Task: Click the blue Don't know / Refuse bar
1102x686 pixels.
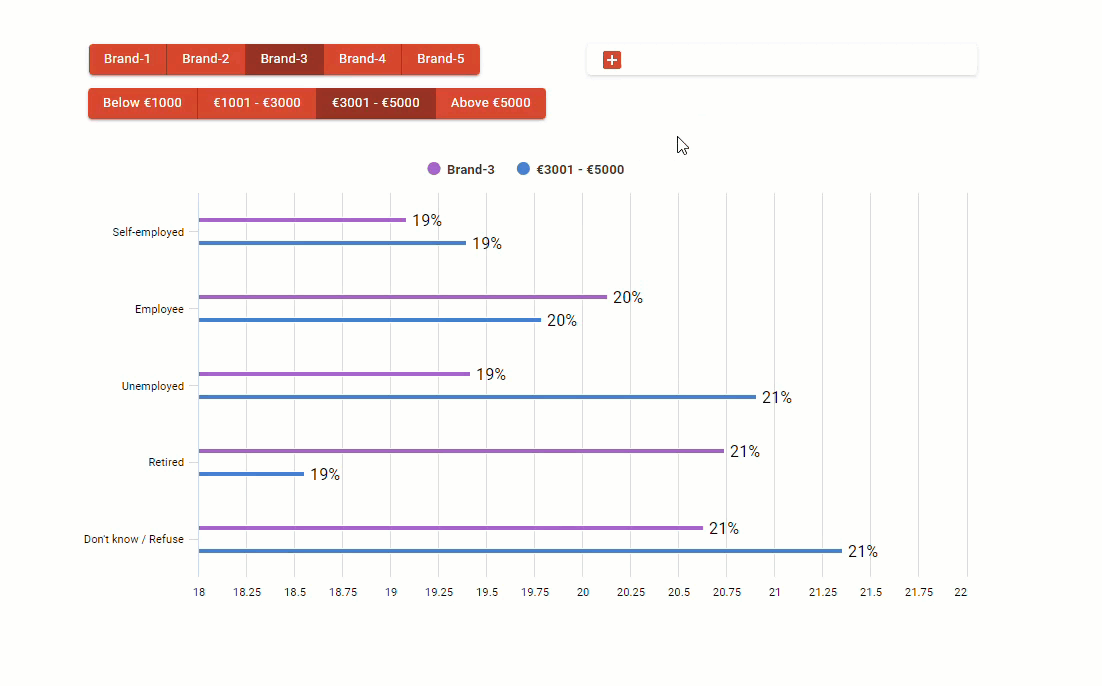Action: tap(520, 551)
